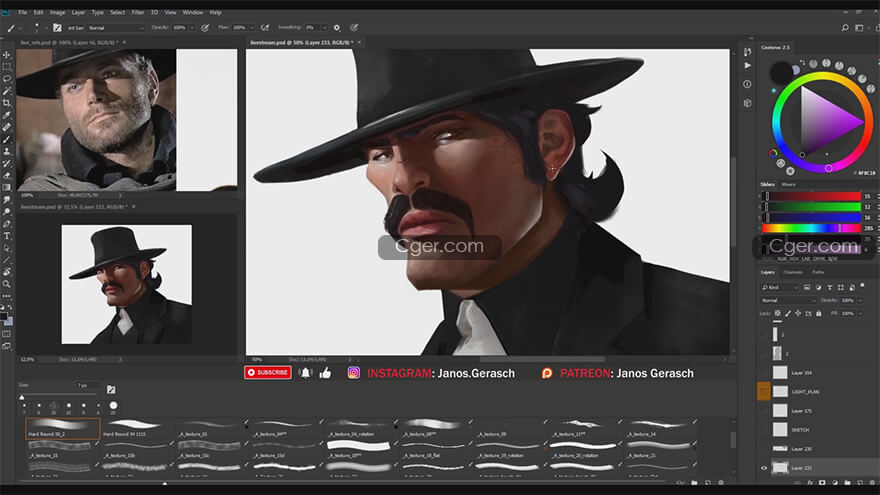Open the layer Kind filter dropdown

click(x=779, y=287)
